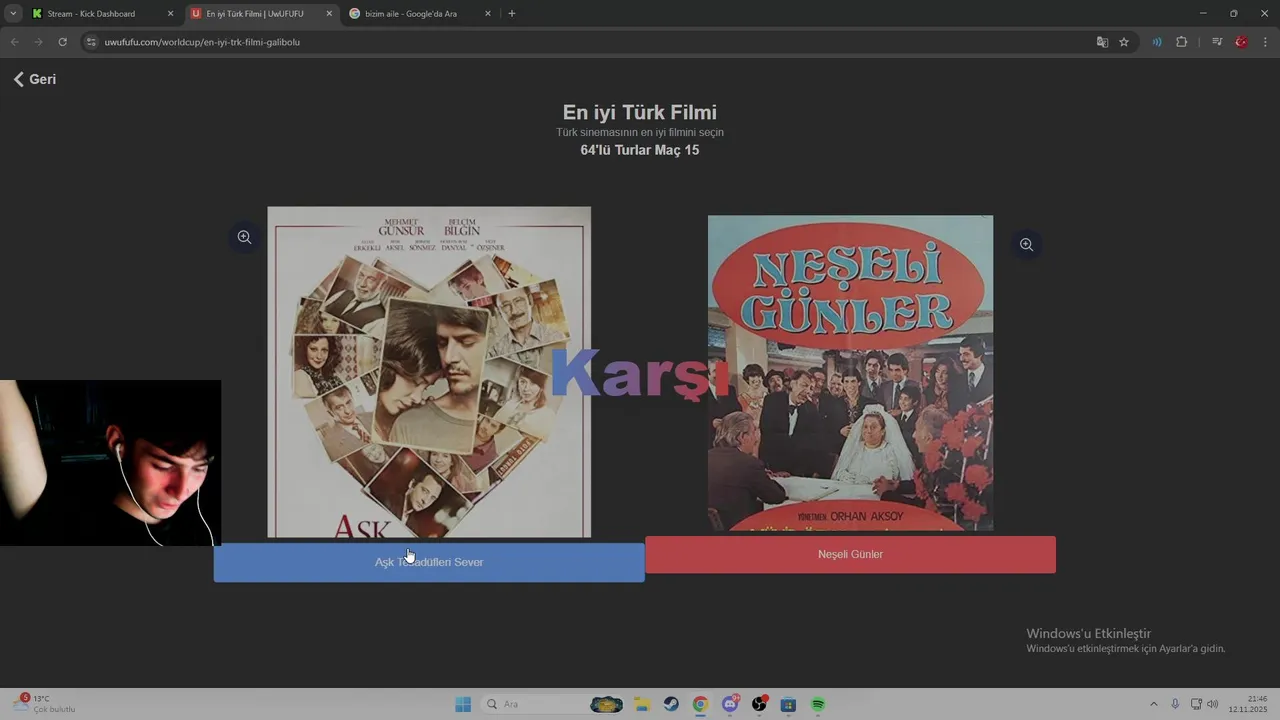Vote for Neşeli Günler red button
This screenshot has height=720, width=1280.
pos(850,554)
